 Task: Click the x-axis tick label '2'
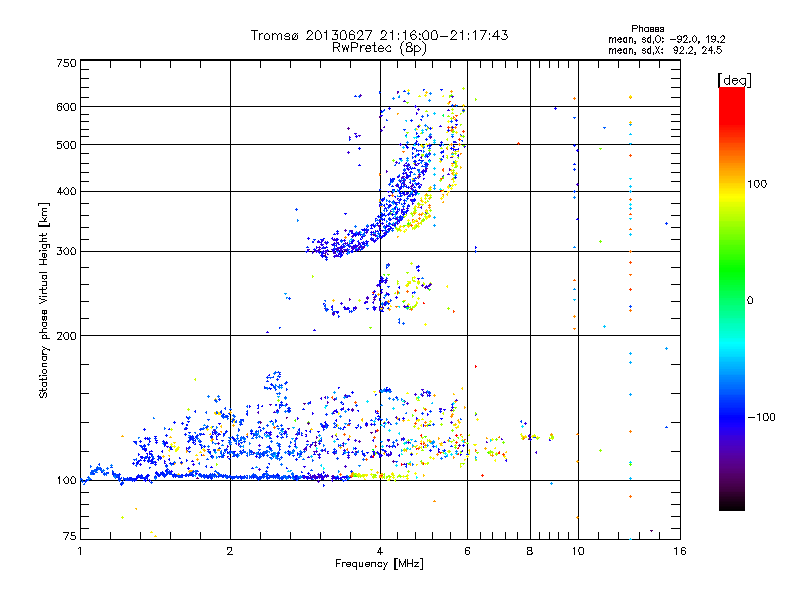pyautogui.click(x=230, y=551)
